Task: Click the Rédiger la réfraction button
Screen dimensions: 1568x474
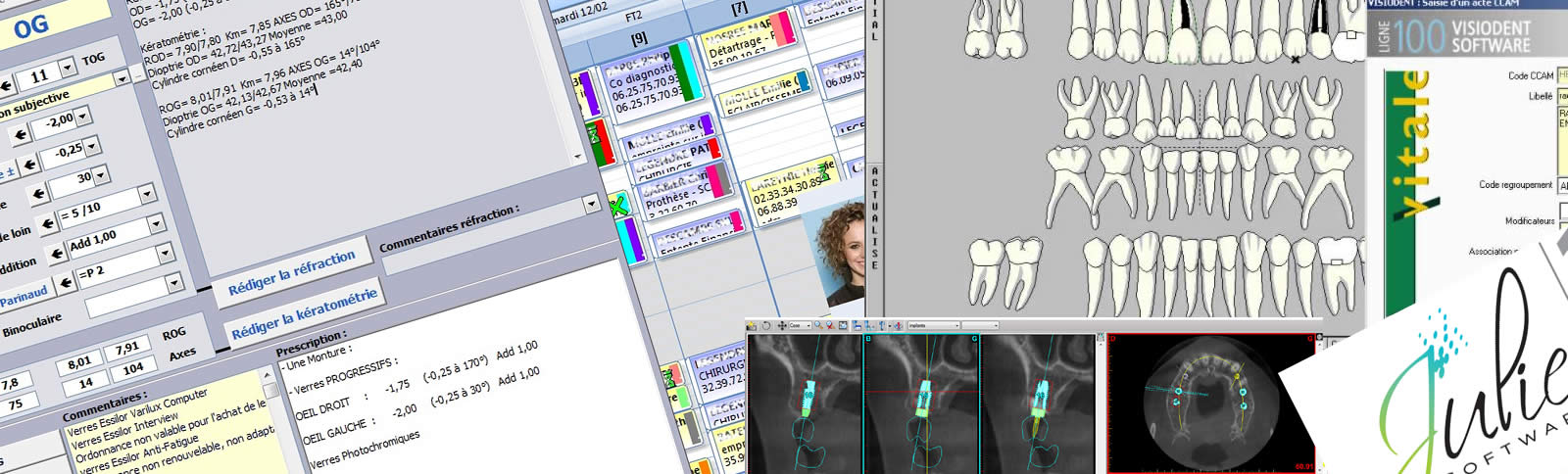Action: (x=291, y=273)
